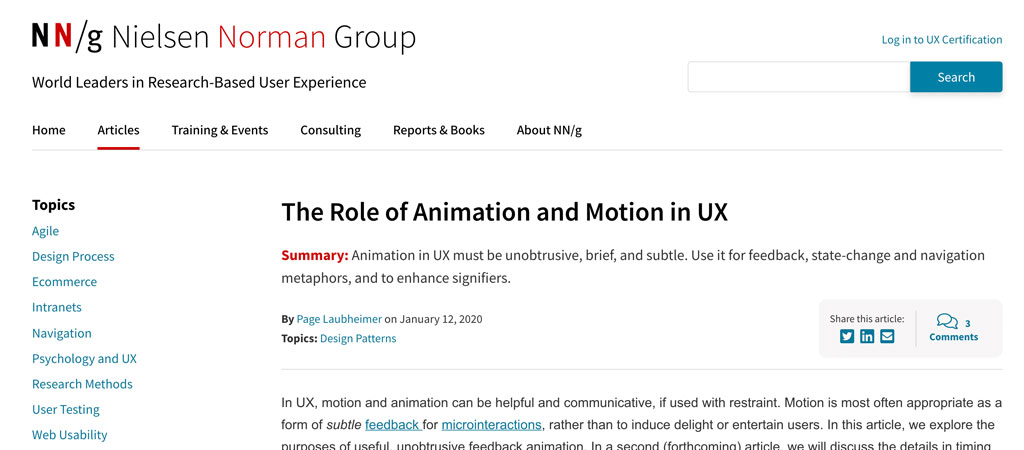Share article via email envelope icon
This screenshot has width=1024, height=450.
pyautogui.click(x=887, y=336)
